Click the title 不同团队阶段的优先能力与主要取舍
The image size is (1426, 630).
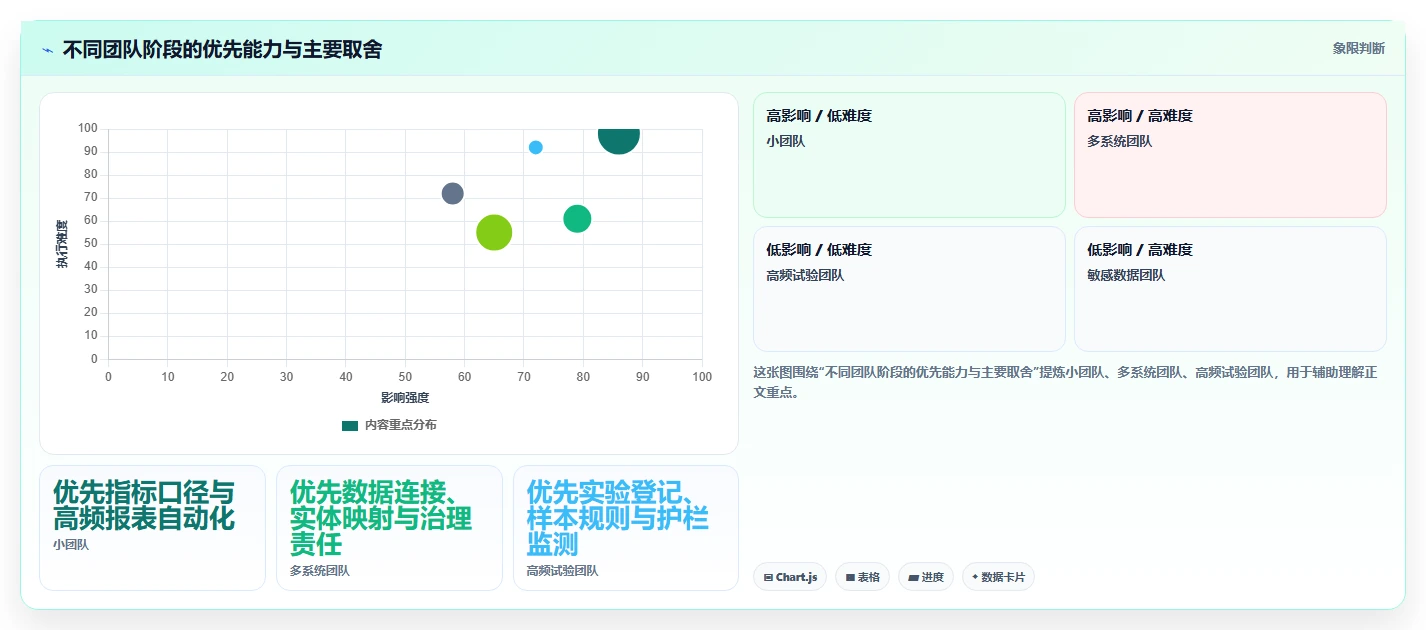(222, 49)
